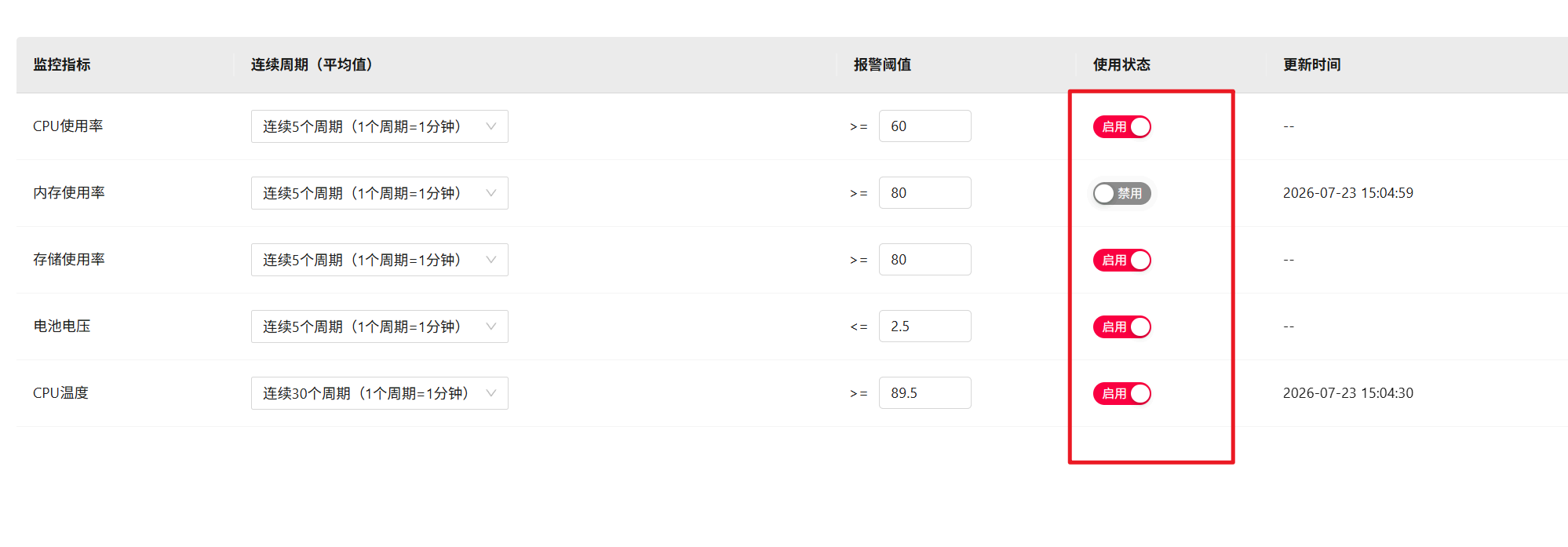Open the 存储使用率 continuous period selector

(x=380, y=260)
